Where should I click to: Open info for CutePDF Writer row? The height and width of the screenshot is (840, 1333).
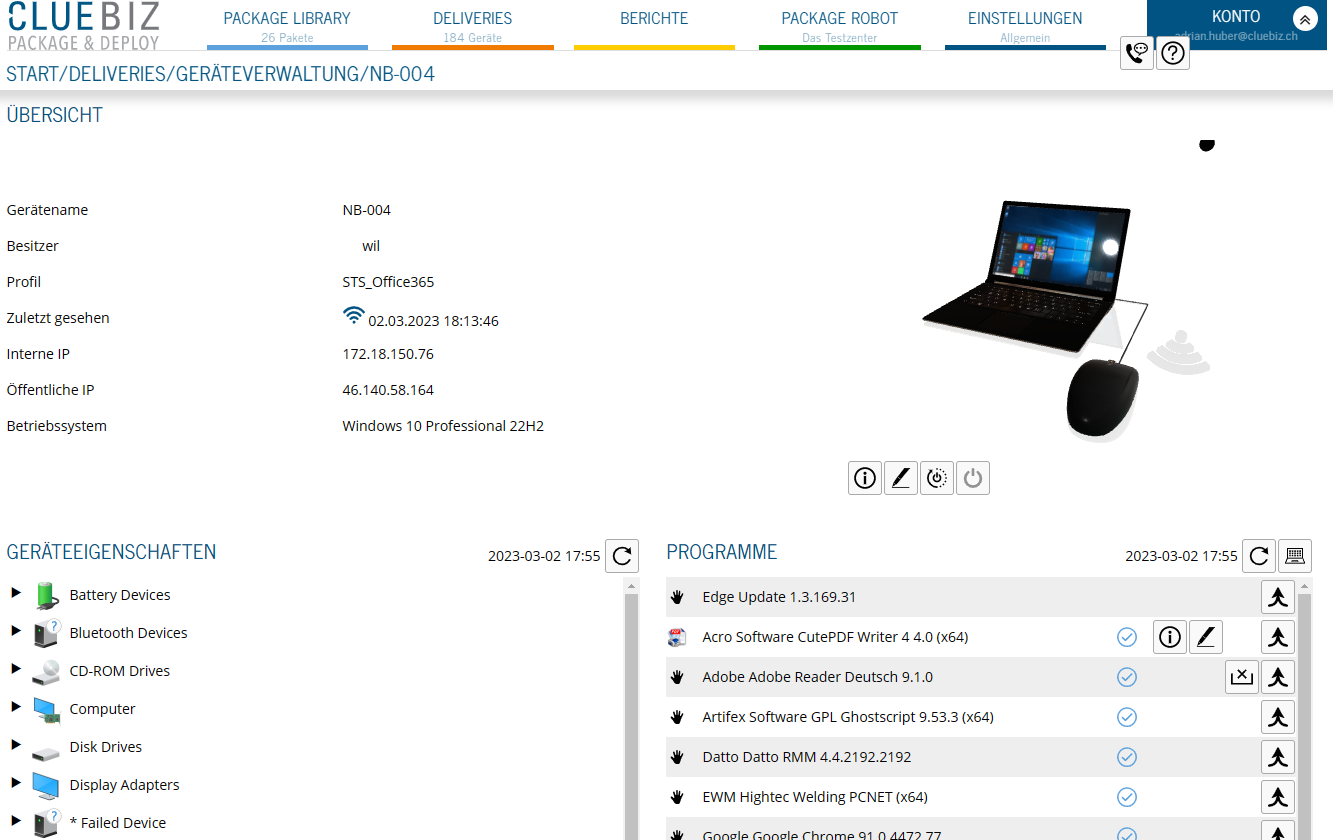(1170, 637)
